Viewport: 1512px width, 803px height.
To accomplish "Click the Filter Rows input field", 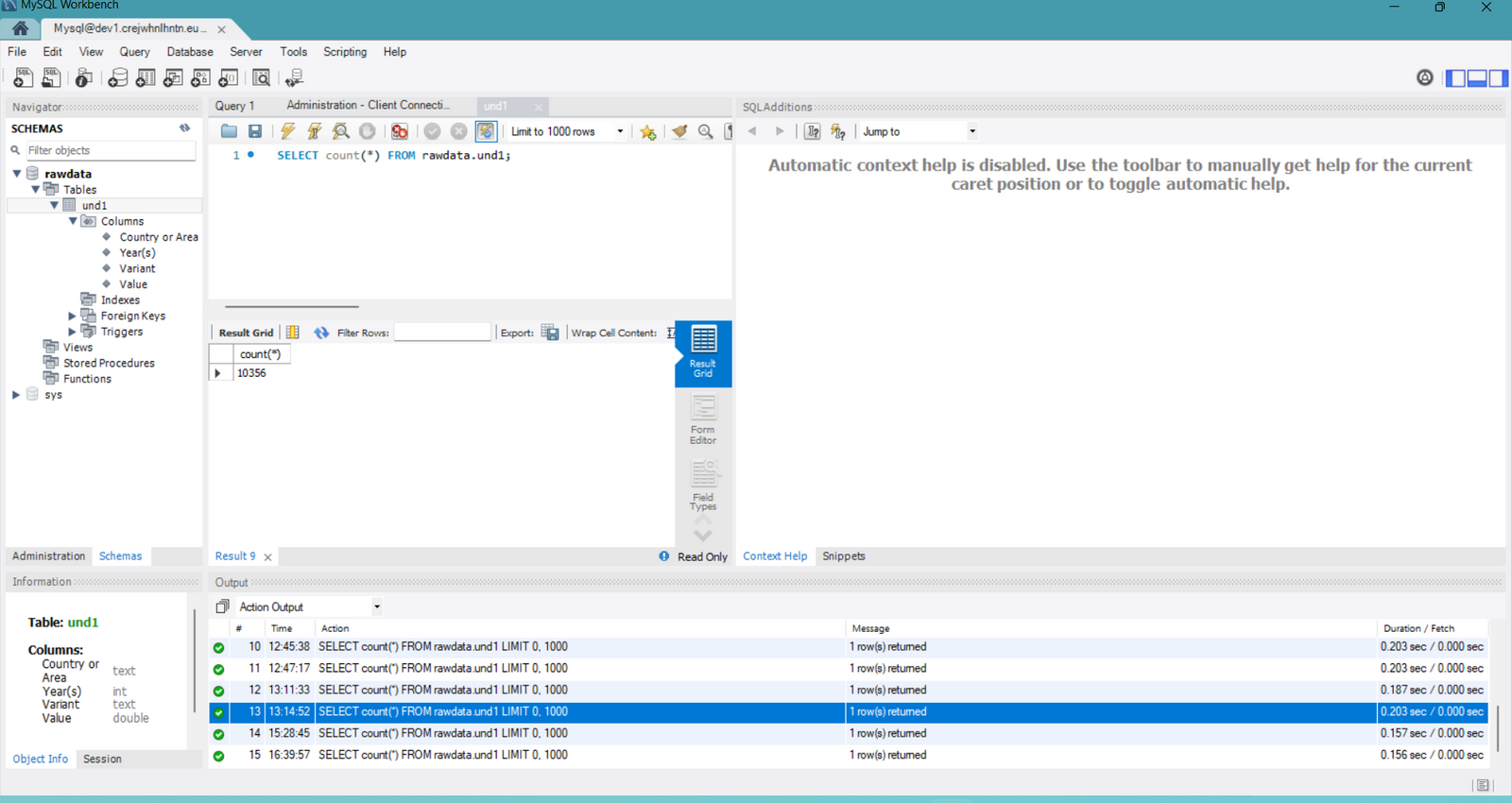I will coord(442,333).
